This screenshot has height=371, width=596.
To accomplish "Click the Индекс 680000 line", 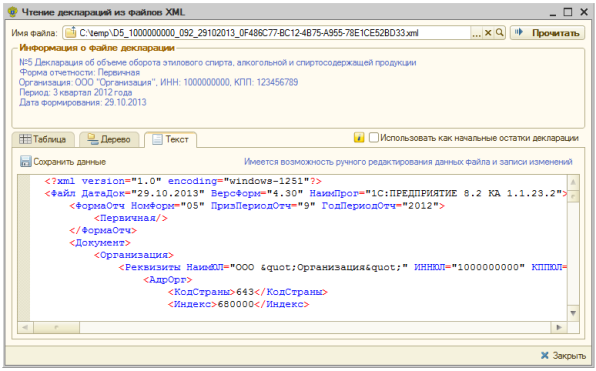I will click(239, 304).
